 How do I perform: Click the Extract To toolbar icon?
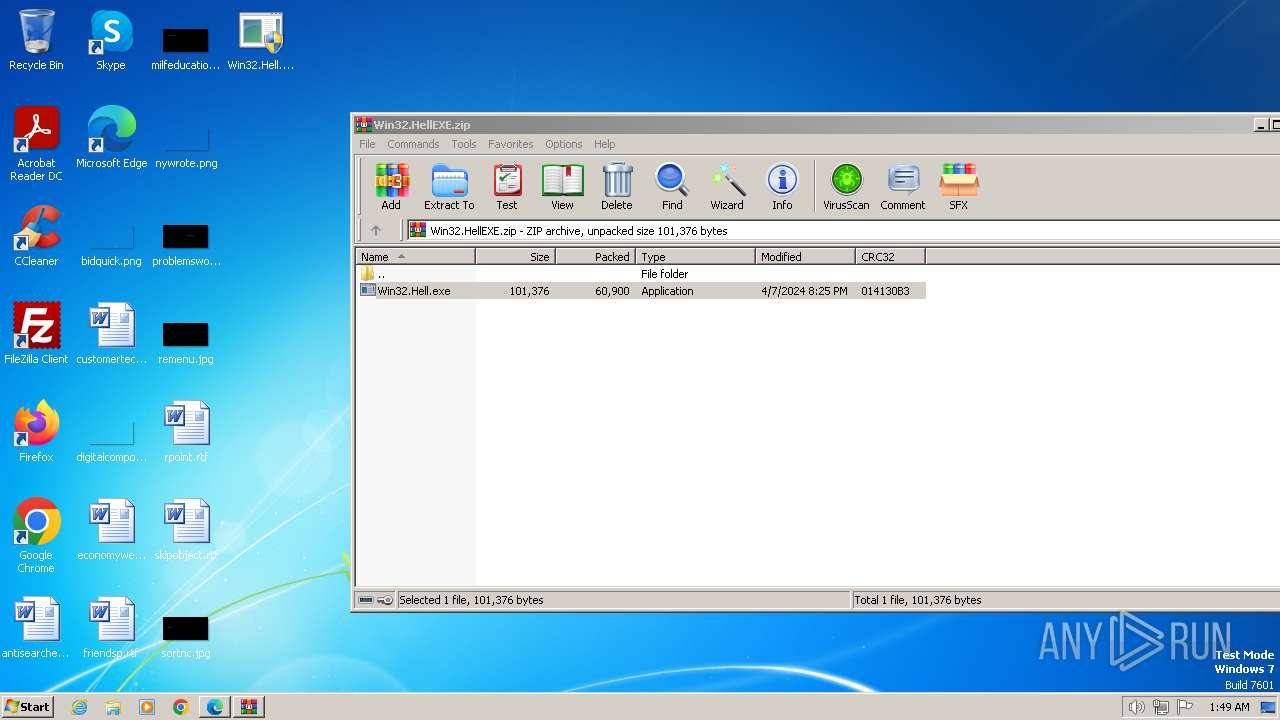(x=449, y=187)
